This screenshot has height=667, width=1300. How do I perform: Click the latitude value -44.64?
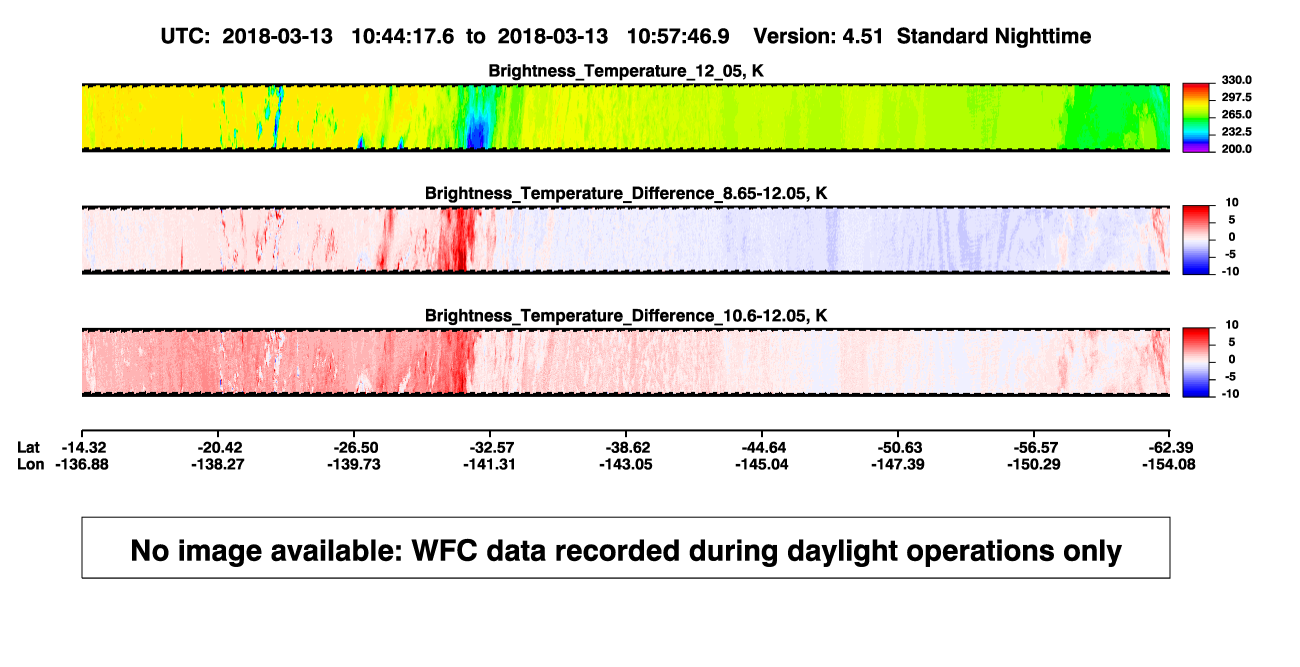[x=762, y=447]
